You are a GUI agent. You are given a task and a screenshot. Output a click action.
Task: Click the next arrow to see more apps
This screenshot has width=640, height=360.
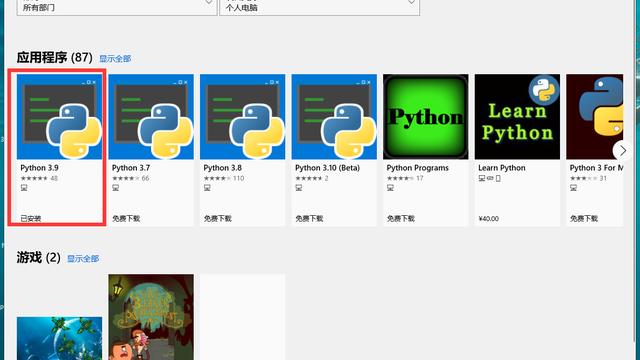pyautogui.click(x=622, y=151)
